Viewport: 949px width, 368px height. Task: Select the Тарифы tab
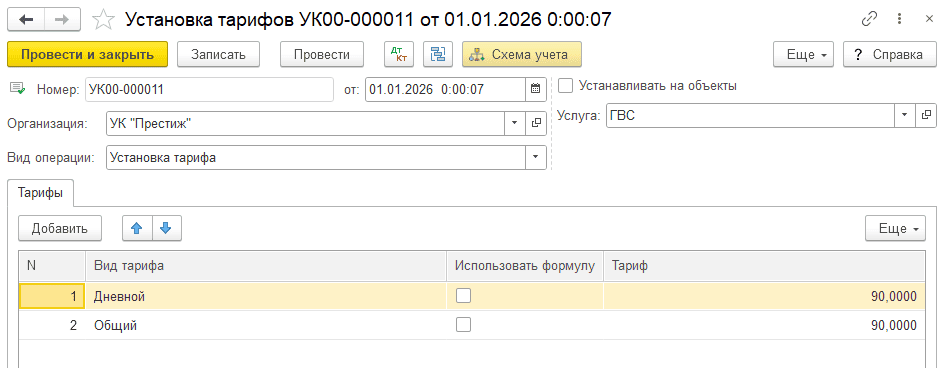click(x=40, y=192)
